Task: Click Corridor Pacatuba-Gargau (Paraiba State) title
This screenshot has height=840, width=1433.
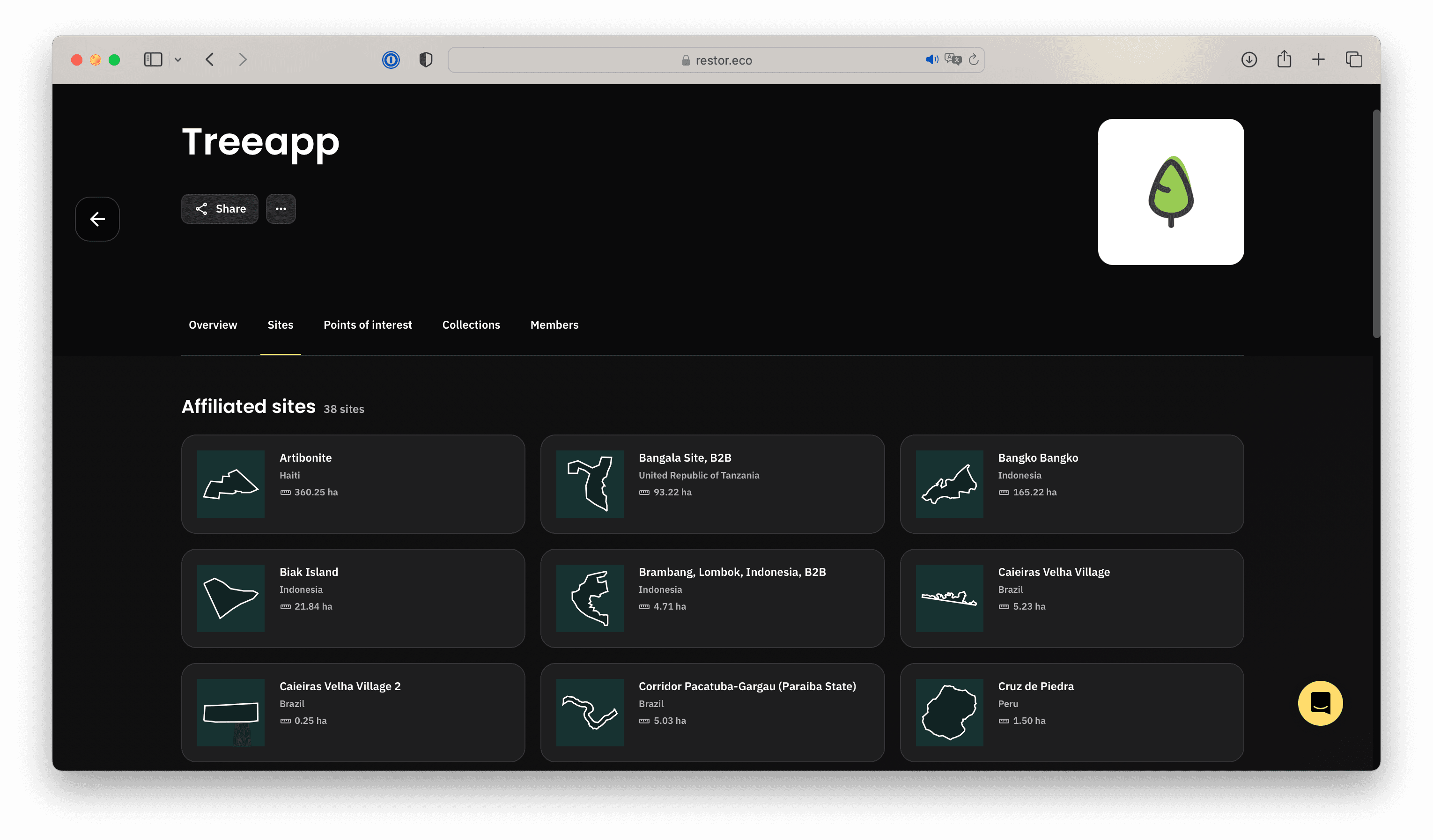Action: pyautogui.click(x=747, y=686)
